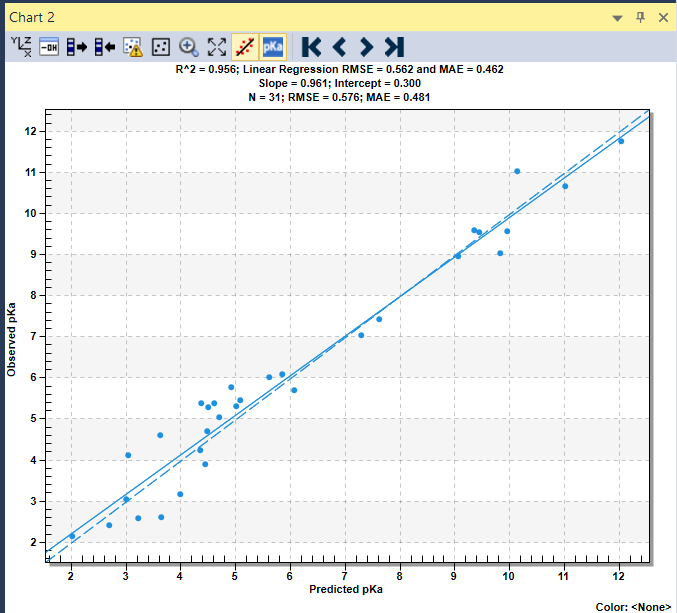Toggle the pKa mode button
677x613 pixels.
[x=273, y=47]
